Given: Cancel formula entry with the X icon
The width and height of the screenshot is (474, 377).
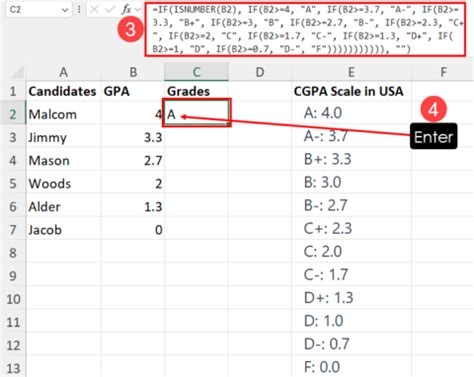Looking at the screenshot, I should pyautogui.click(x=94, y=10).
